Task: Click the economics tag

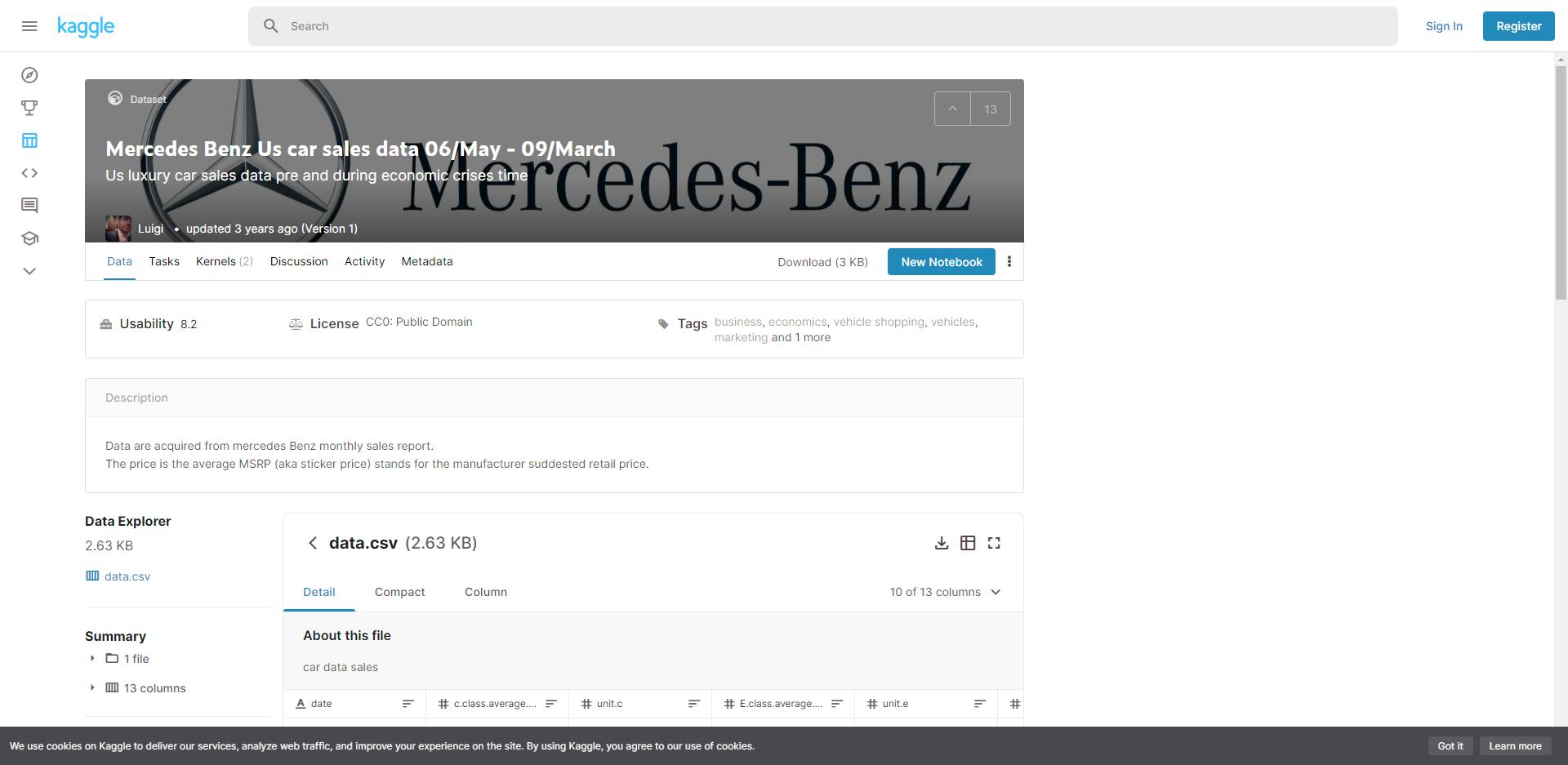Action: pos(797,322)
